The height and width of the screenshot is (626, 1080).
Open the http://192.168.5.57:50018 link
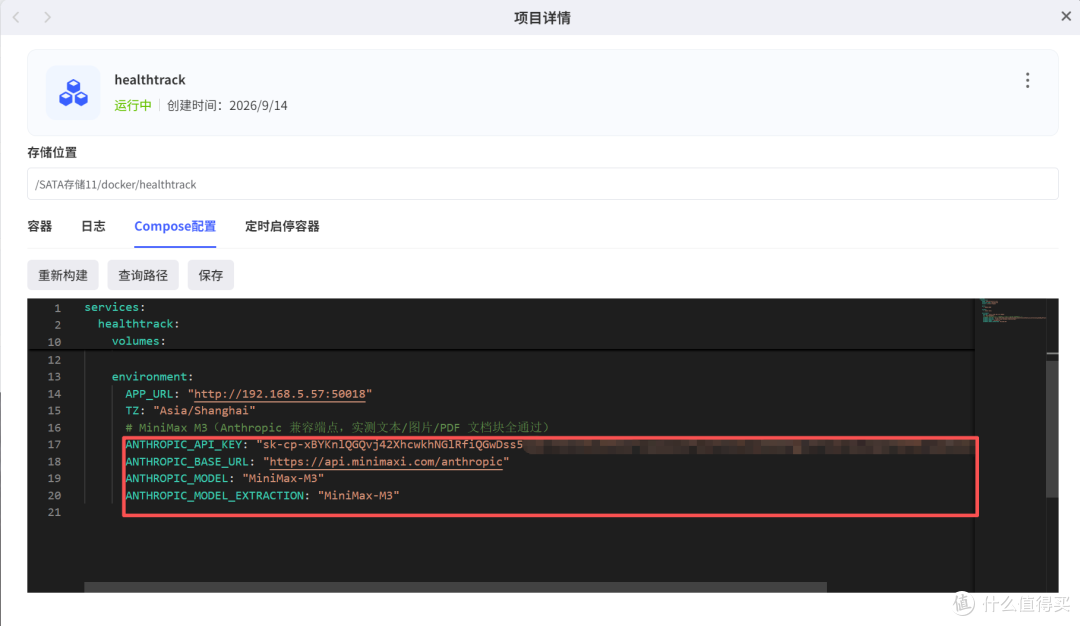click(x=280, y=394)
